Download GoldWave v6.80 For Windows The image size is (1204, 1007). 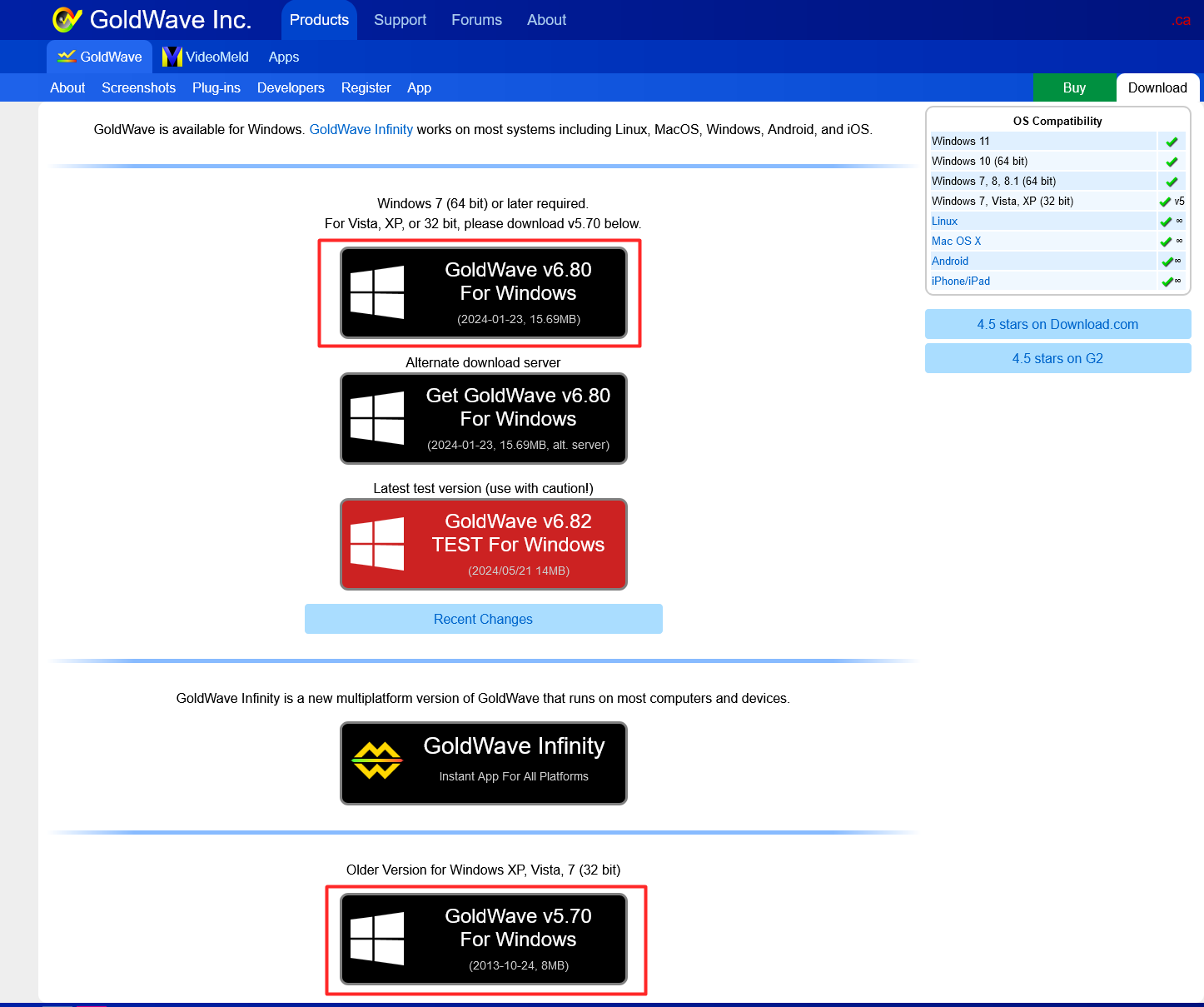click(x=483, y=292)
